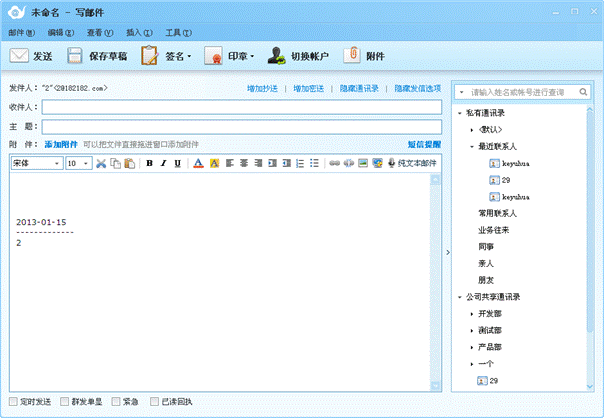Image resolution: width=604 pixels, height=418 pixels.
Task: Enable the 定时发送 checkbox
Action: pyautogui.click(x=14, y=402)
